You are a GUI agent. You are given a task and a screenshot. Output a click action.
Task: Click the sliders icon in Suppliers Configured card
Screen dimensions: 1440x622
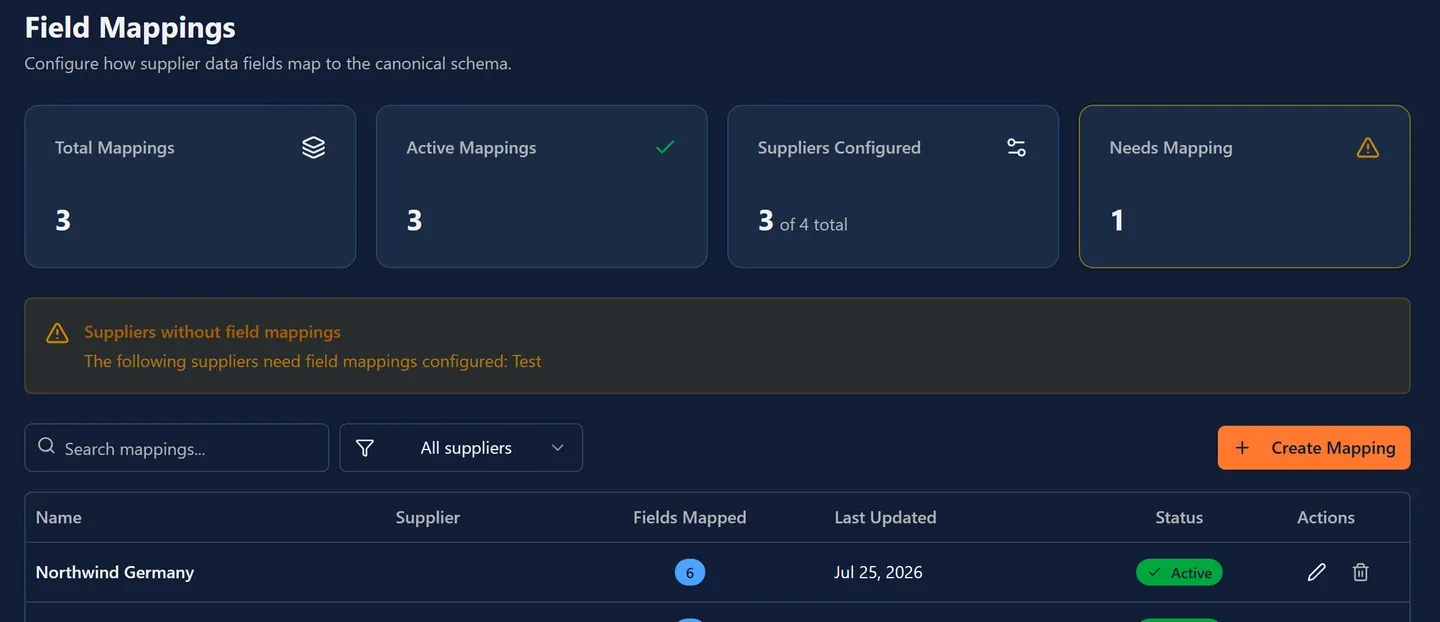1016,148
